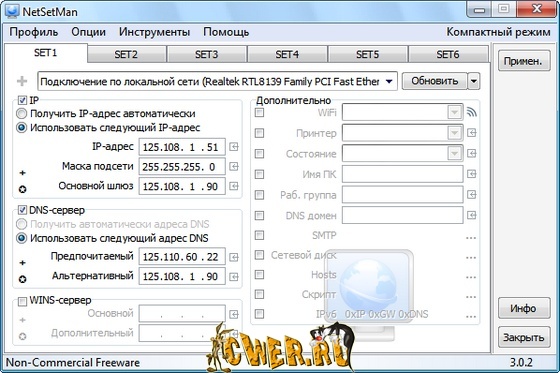The image size is (560, 373).
Task: Enable the Состояние checkbox
Action: point(259,154)
